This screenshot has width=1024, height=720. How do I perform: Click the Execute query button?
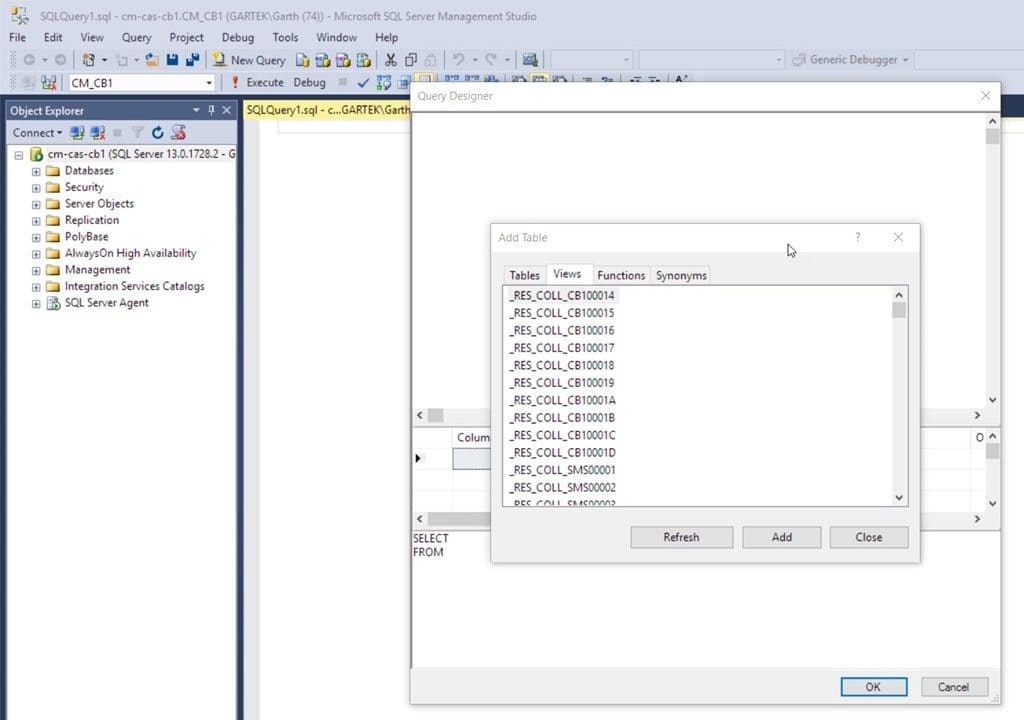coord(257,82)
